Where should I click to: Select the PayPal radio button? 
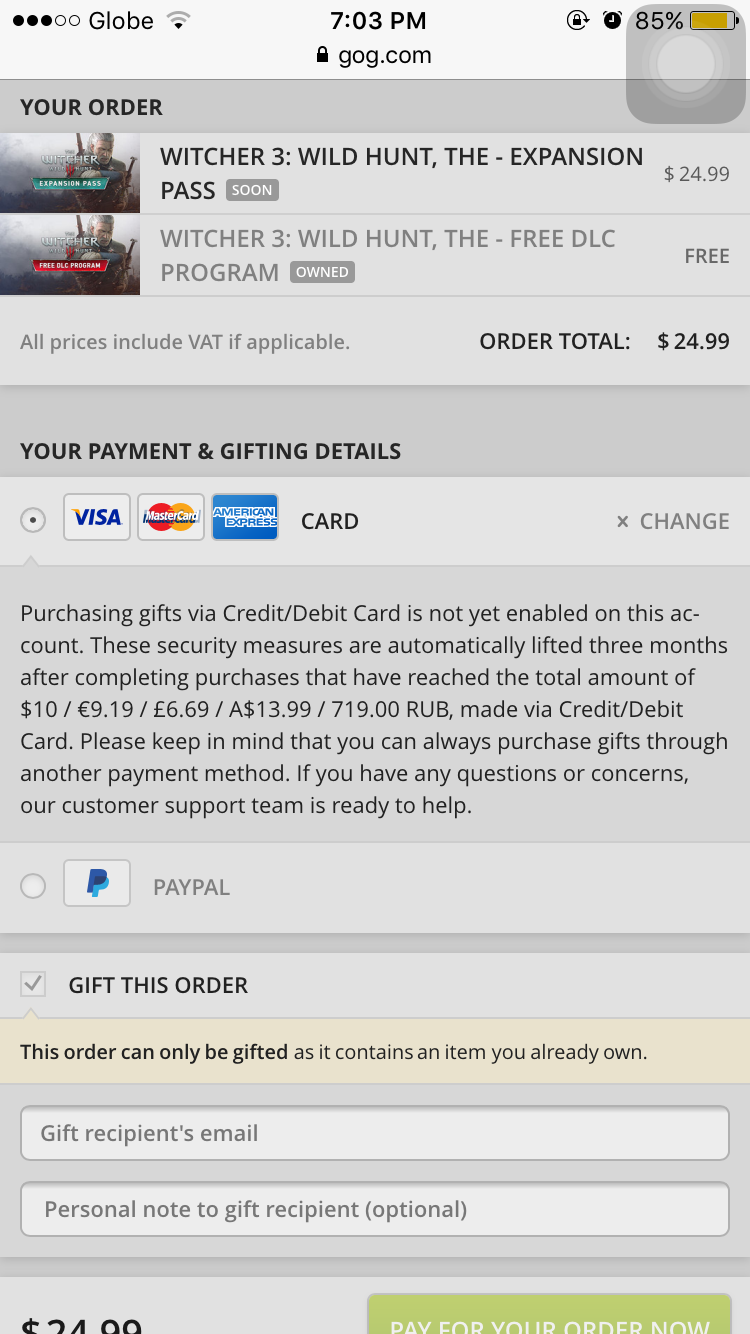pyautogui.click(x=33, y=886)
